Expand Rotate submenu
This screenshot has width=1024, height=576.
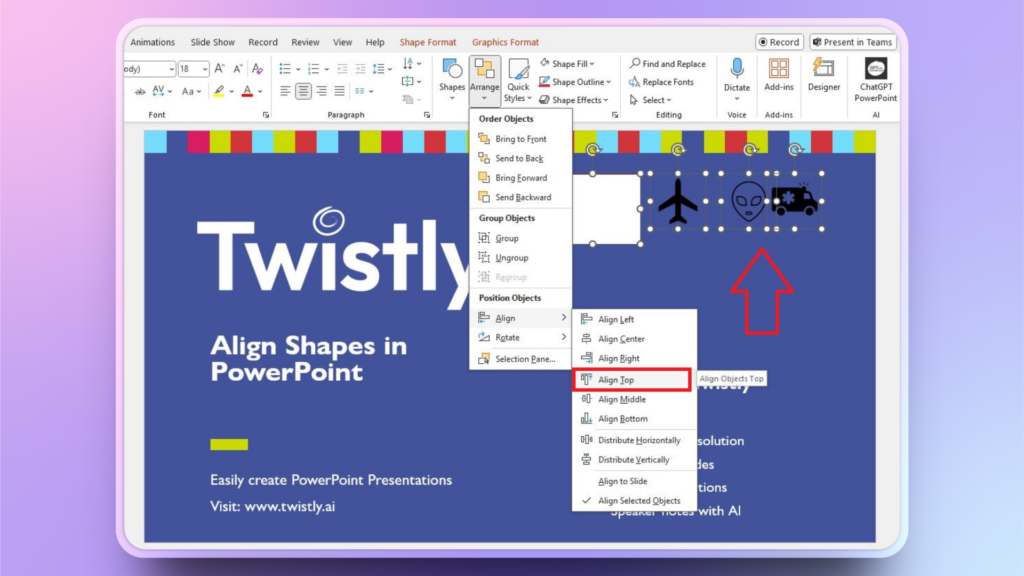coord(520,337)
